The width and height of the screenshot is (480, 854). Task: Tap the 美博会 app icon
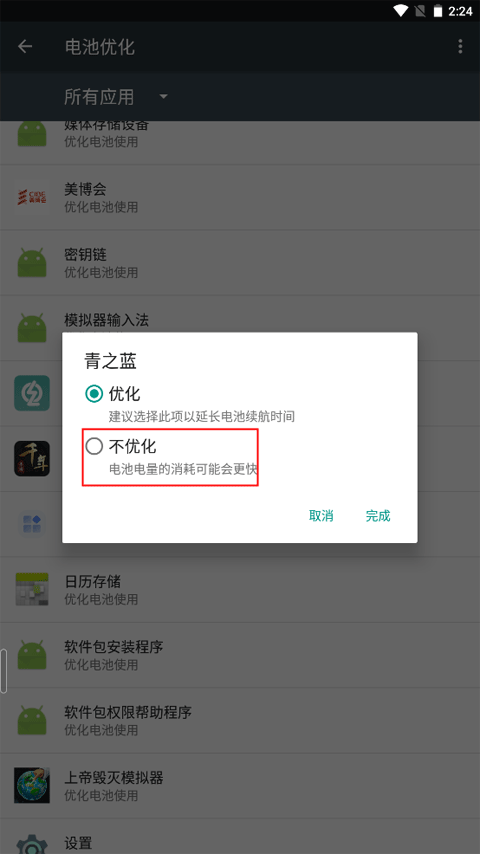[x=32, y=197]
